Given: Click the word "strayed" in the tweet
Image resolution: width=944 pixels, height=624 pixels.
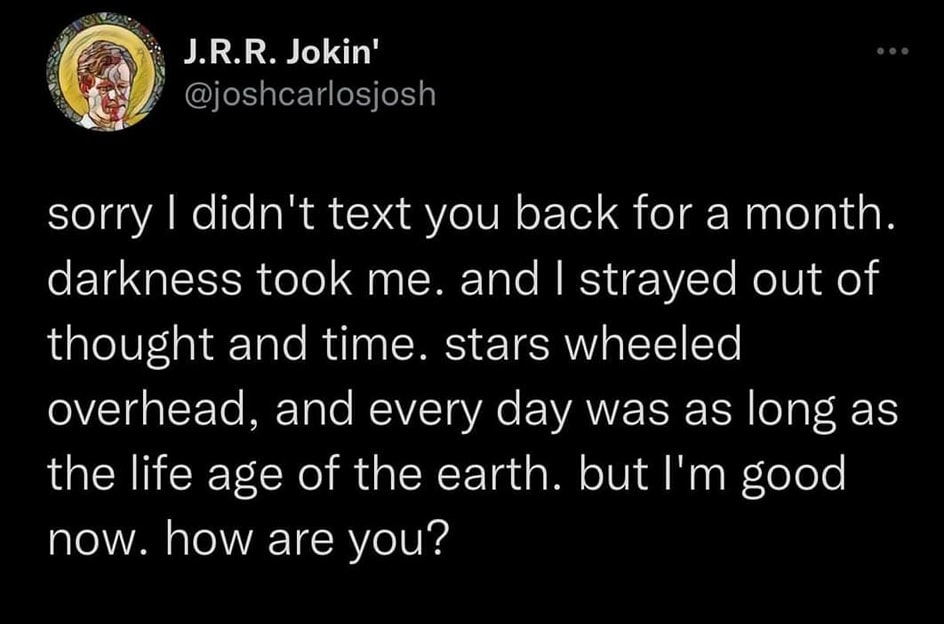Looking at the screenshot, I should [x=658, y=281].
